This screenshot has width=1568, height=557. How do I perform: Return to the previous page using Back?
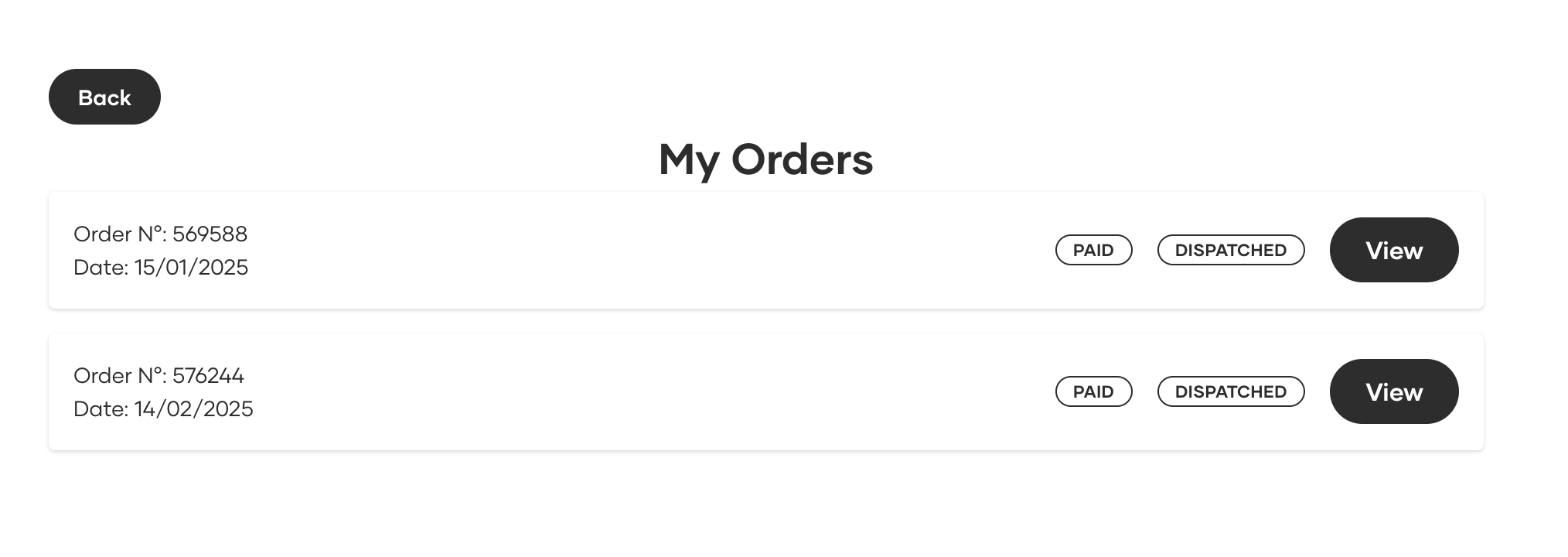[x=104, y=97]
